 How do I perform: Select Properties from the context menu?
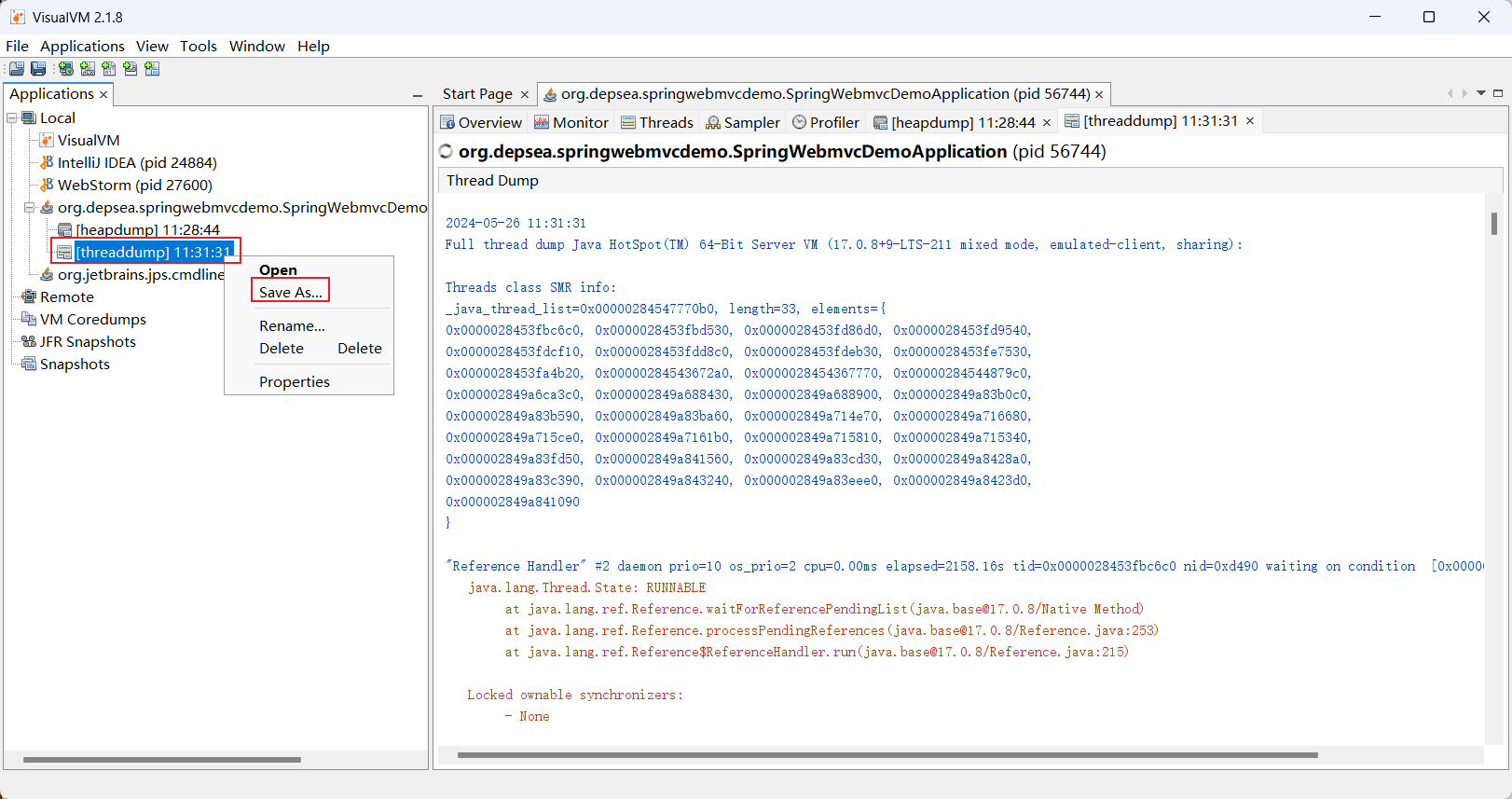[294, 381]
